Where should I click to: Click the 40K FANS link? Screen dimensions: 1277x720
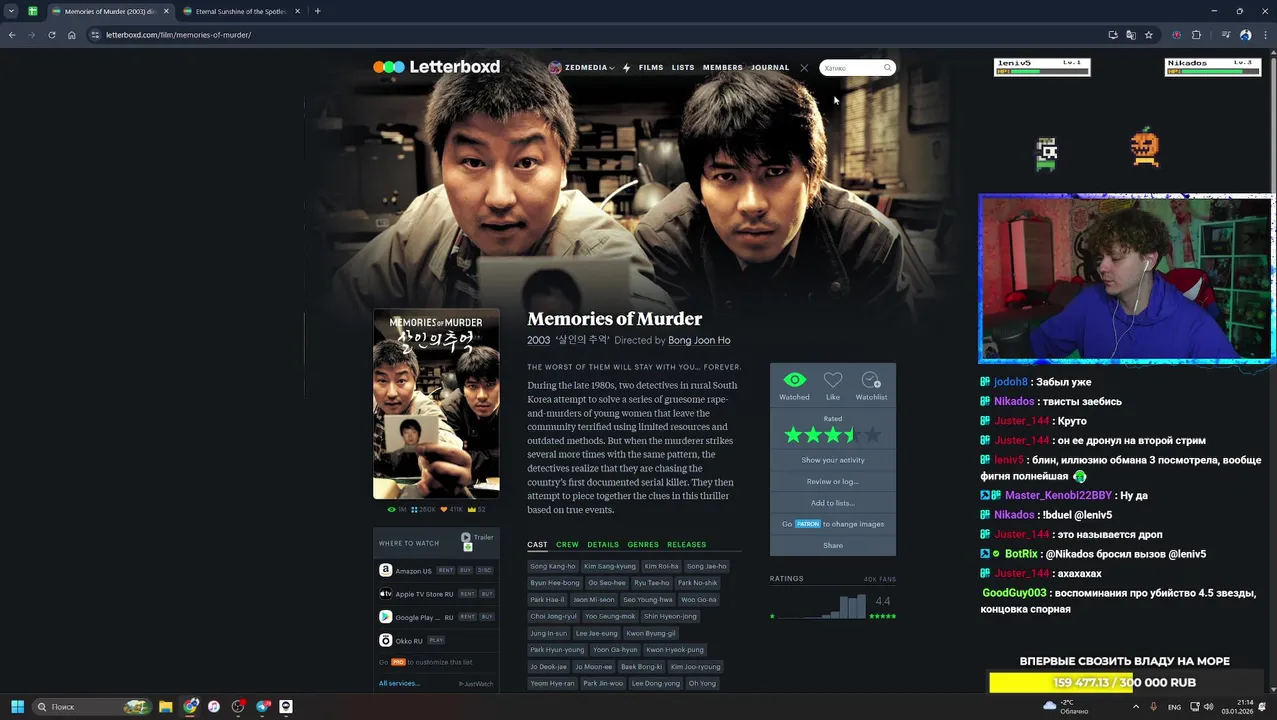click(x=880, y=579)
